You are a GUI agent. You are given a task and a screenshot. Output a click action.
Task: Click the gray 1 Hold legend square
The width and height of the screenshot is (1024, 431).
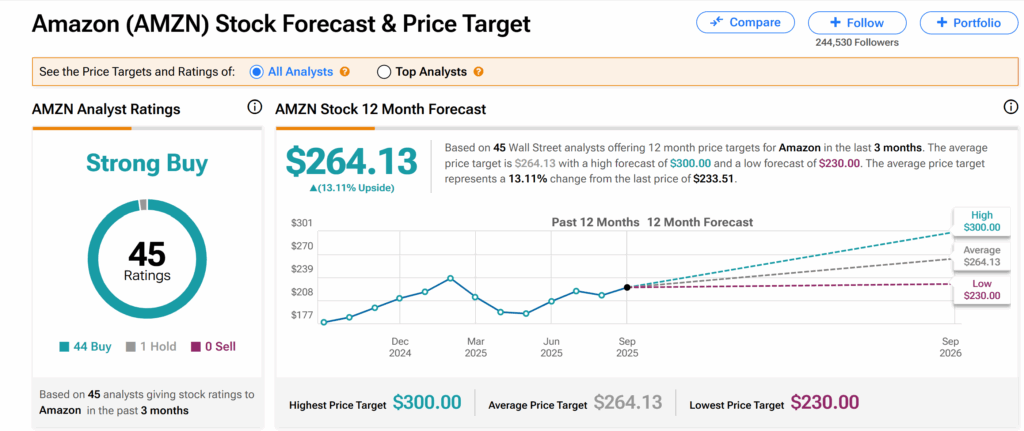[130, 347]
